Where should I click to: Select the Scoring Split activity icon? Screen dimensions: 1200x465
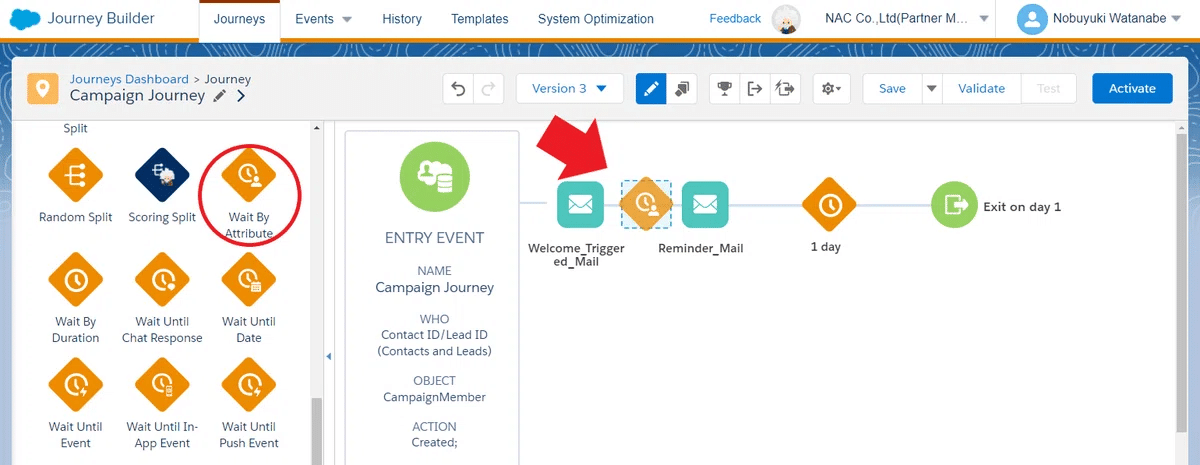click(162, 173)
